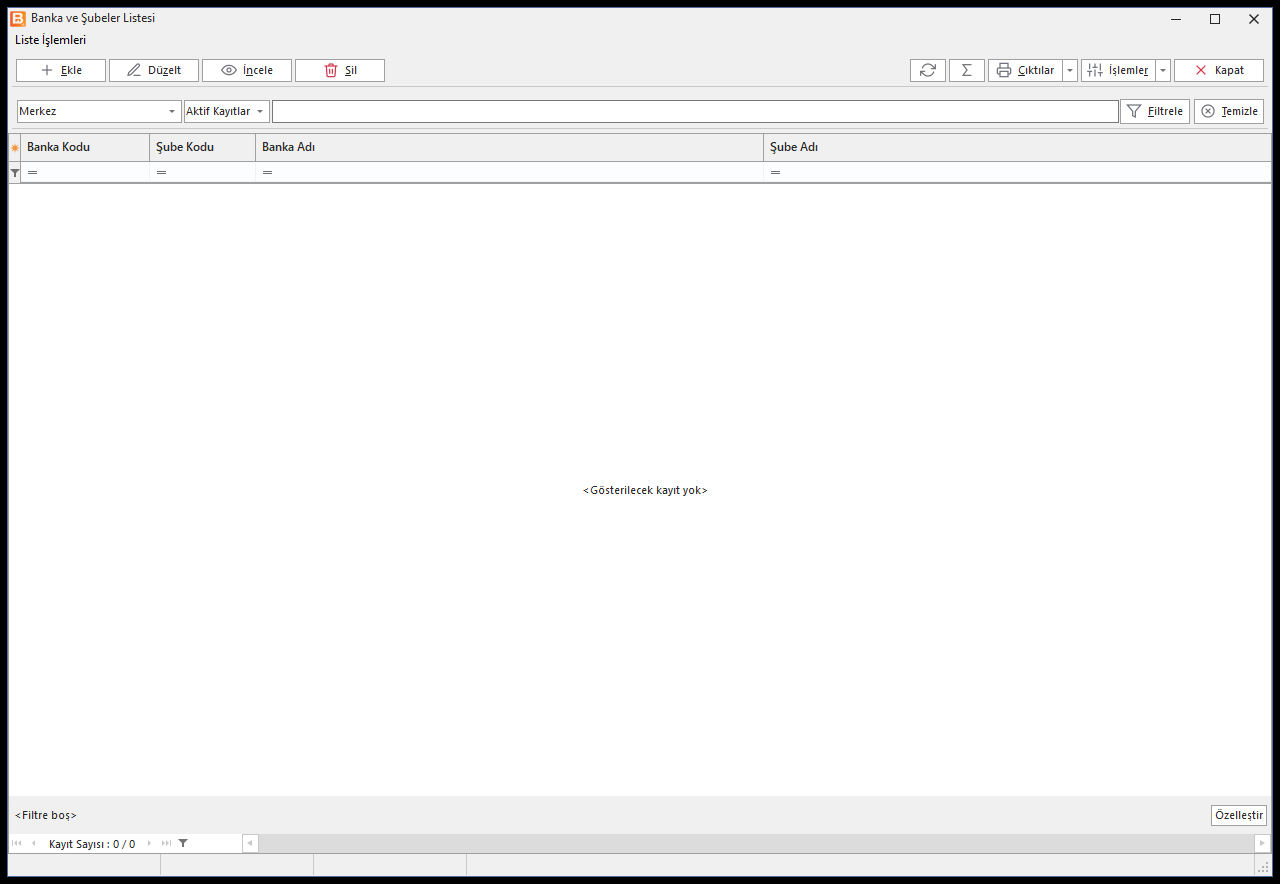Click the filter row funnel icon

tap(15, 173)
